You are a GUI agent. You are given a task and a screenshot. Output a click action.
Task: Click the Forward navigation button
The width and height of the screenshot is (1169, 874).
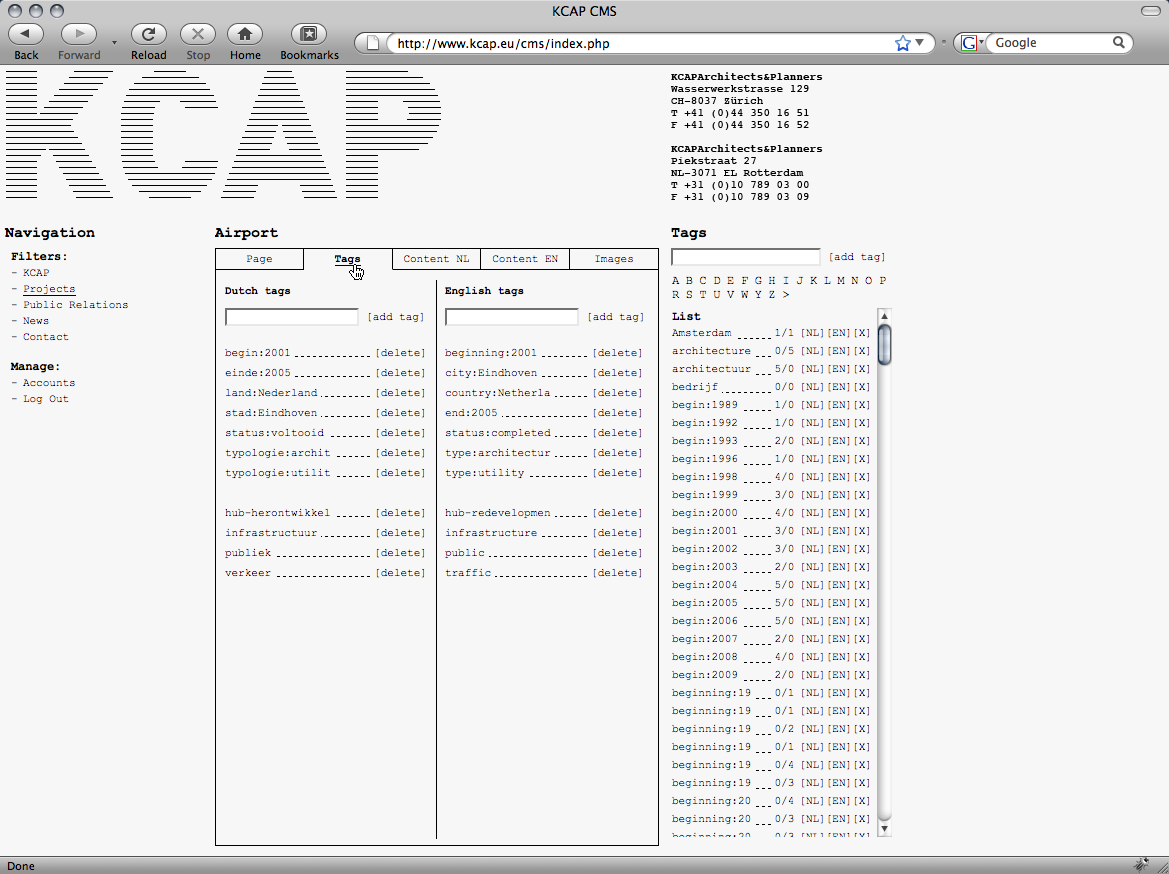[x=79, y=35]
